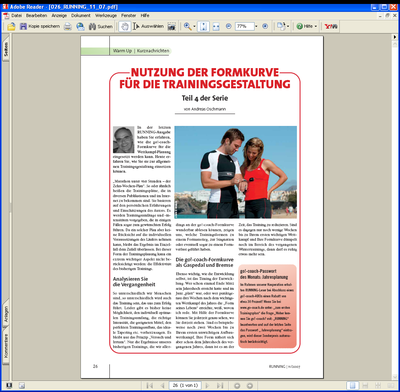Image resolution: width=400 pixels, height=392 pixels.
Task: Click the page number field
Action: click(x=185, y=385)
